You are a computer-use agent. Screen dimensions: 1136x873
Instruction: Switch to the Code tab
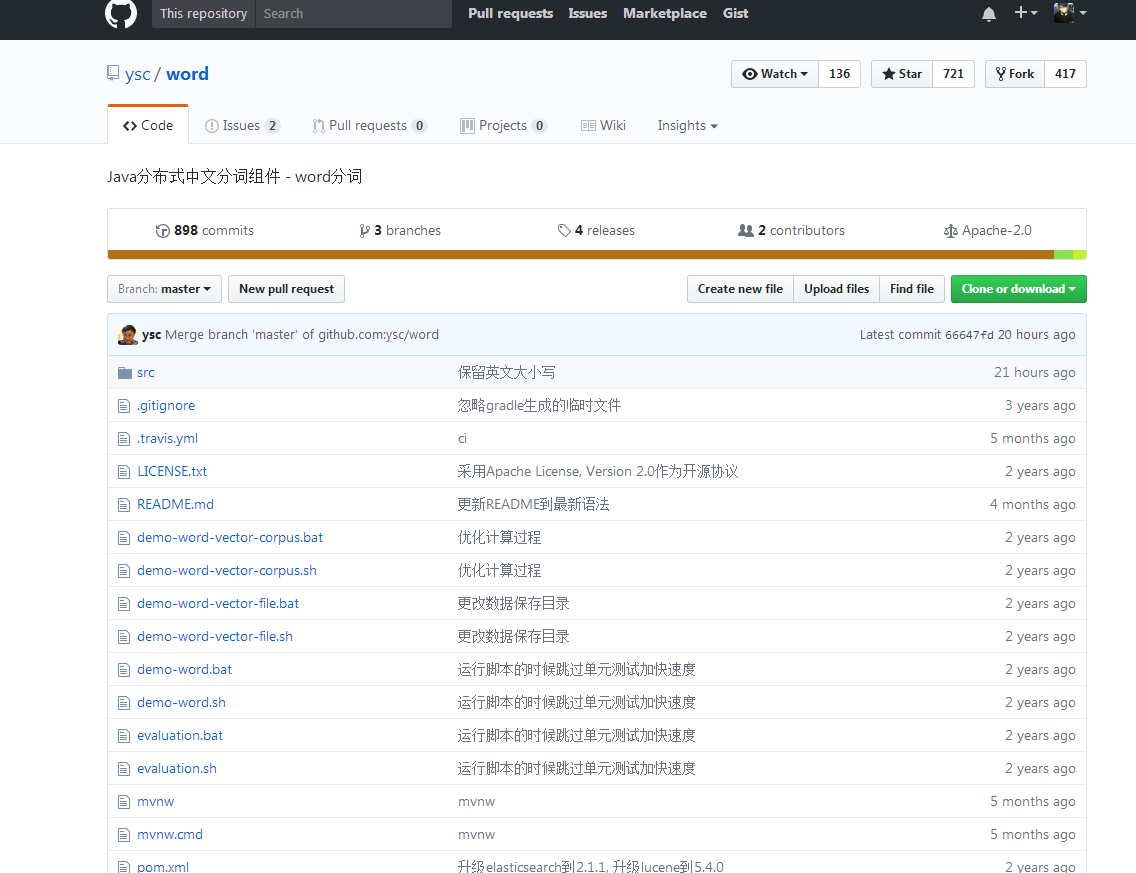[148, 125]
